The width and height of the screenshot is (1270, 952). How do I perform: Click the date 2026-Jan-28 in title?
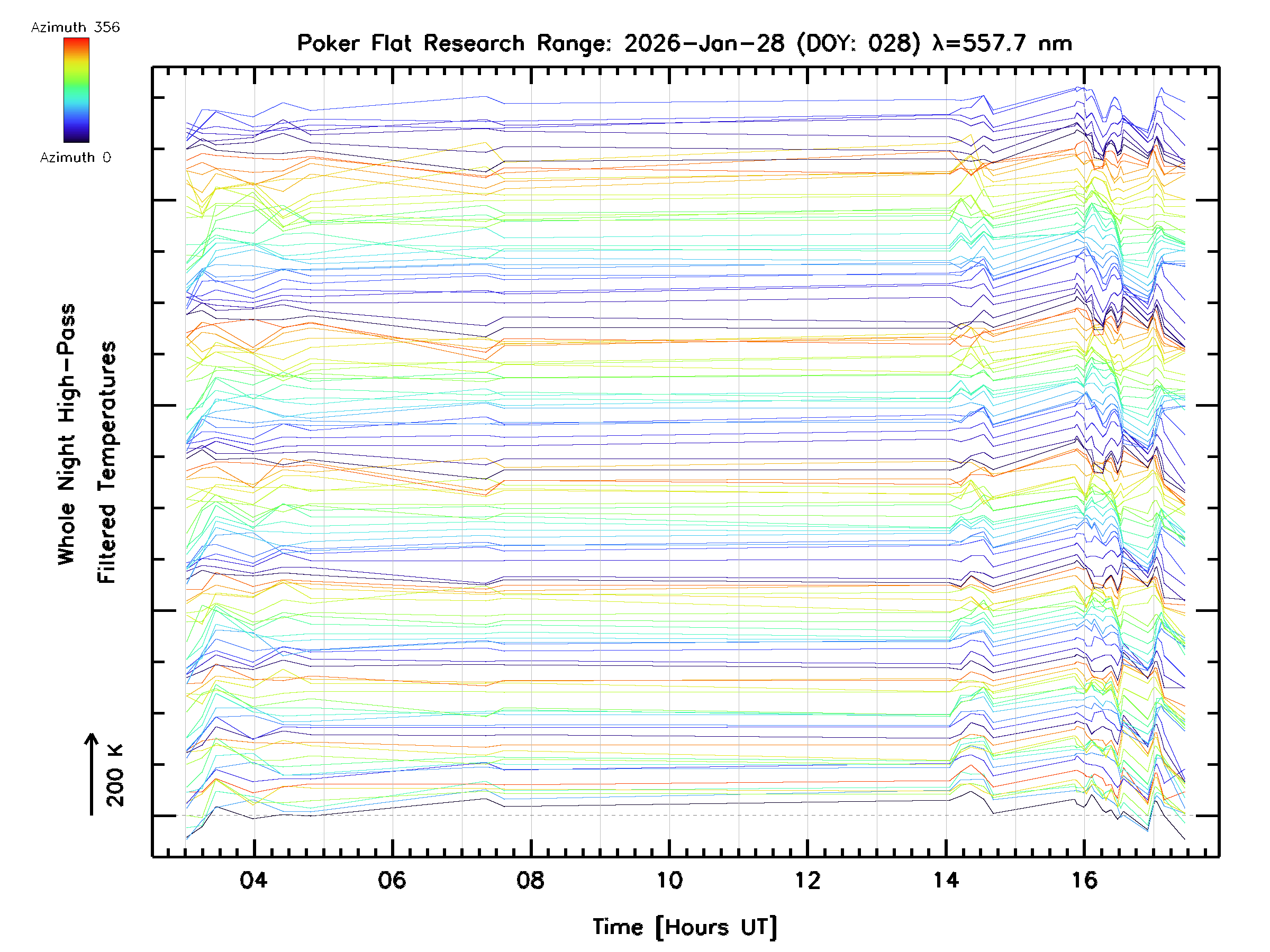pos(704,43)
